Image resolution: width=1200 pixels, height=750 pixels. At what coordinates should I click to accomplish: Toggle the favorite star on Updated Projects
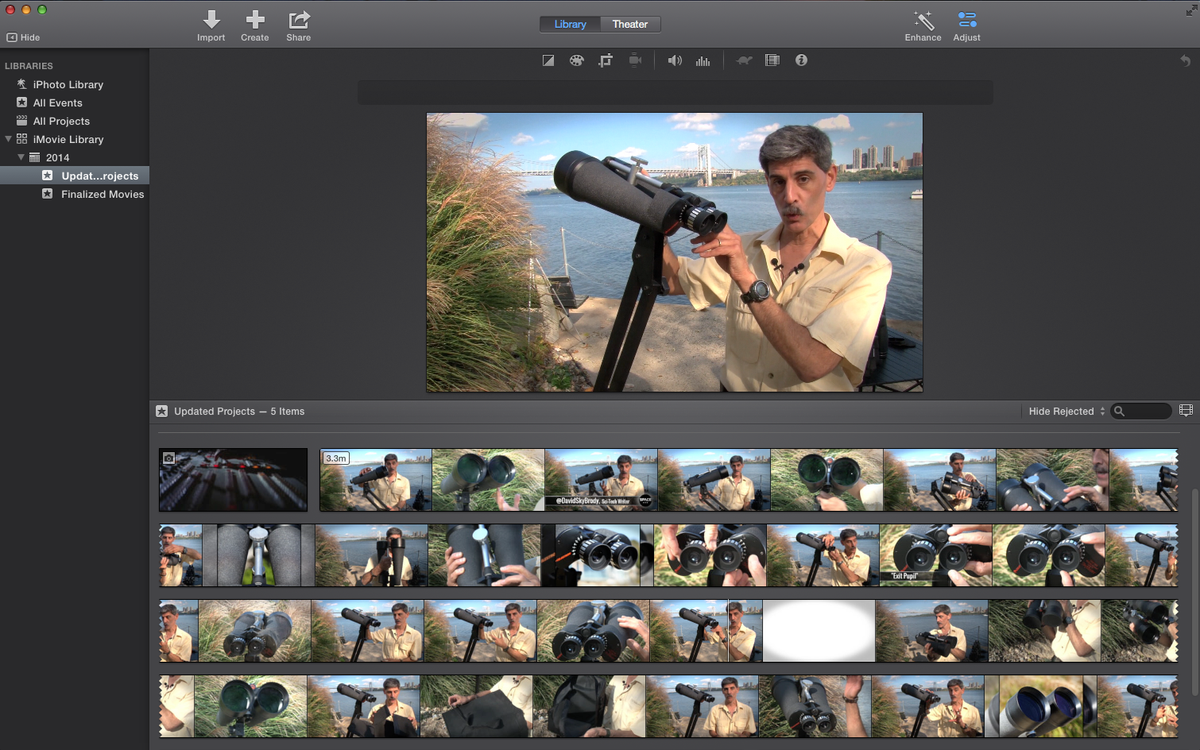pos(160,410)
